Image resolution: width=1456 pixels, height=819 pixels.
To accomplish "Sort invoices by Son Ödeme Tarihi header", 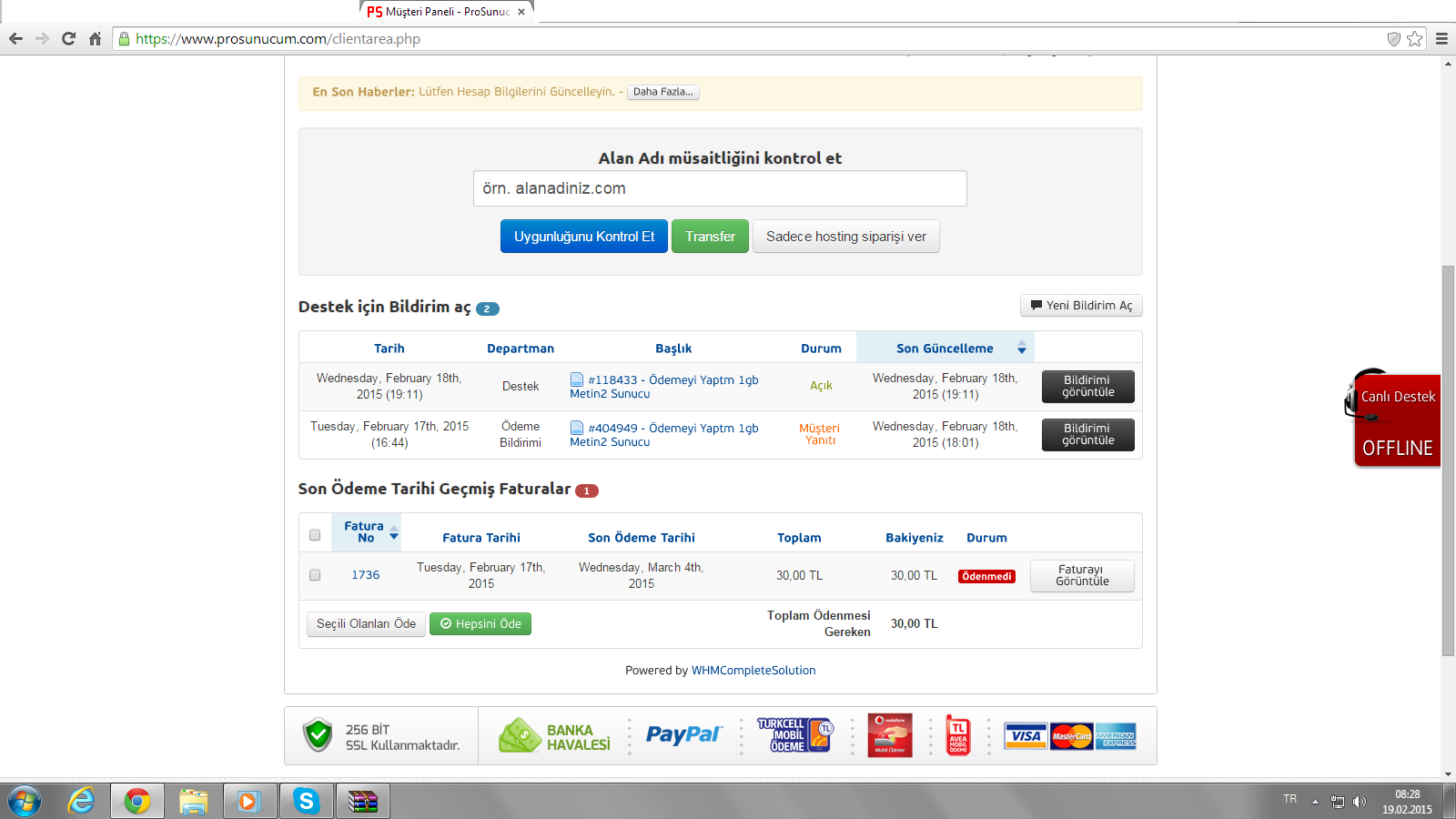I will tap(642, 538).
